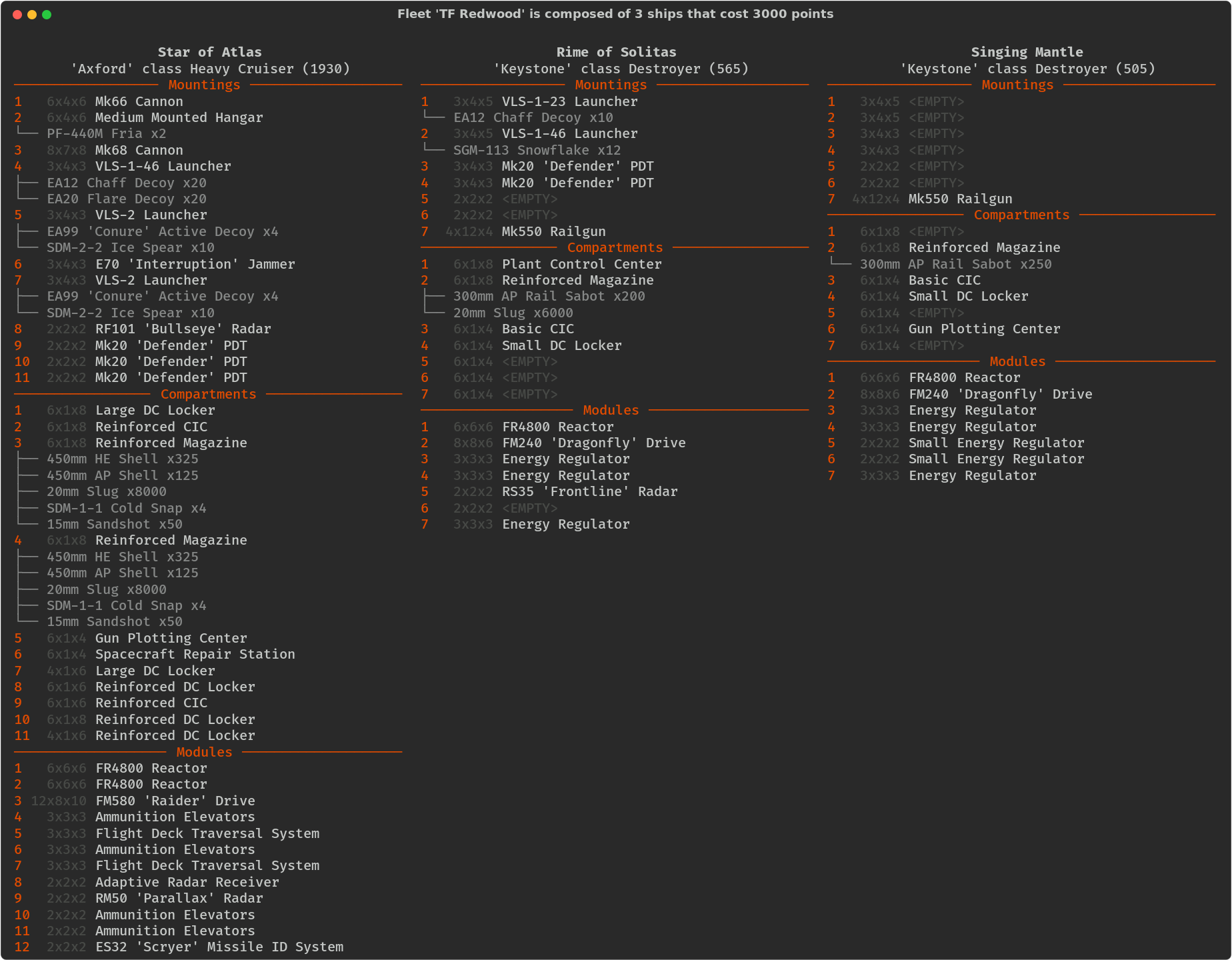Select the 'Star of Atlas' ship name
This screenshot has height=960, width=1232.
[209, 52]
